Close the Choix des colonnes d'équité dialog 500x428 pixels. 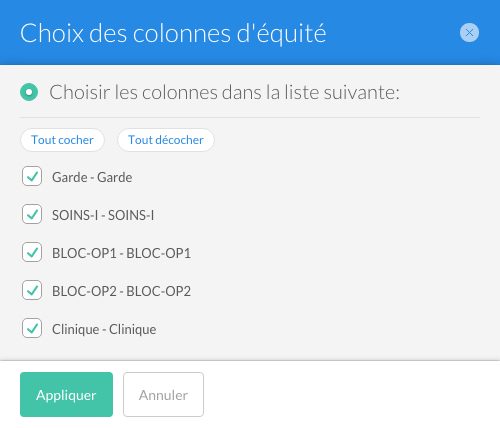point(469,33)
